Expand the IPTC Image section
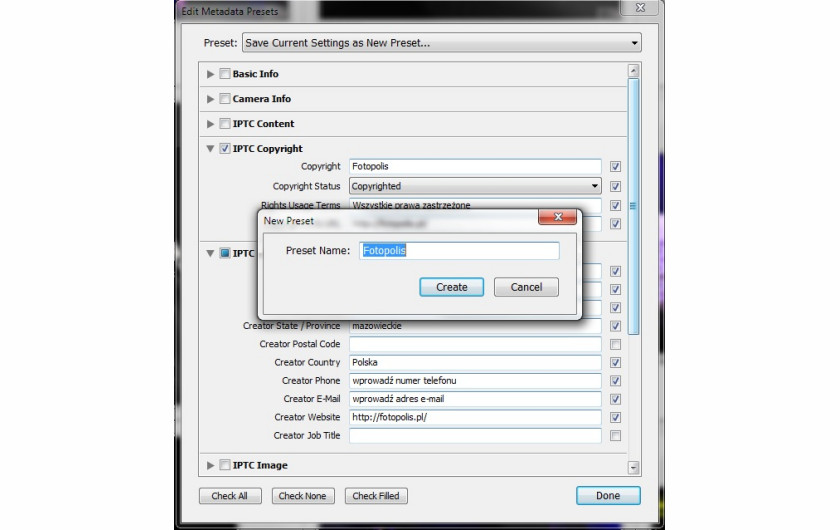This screenshot has width=840, height=530. point(211,465)
